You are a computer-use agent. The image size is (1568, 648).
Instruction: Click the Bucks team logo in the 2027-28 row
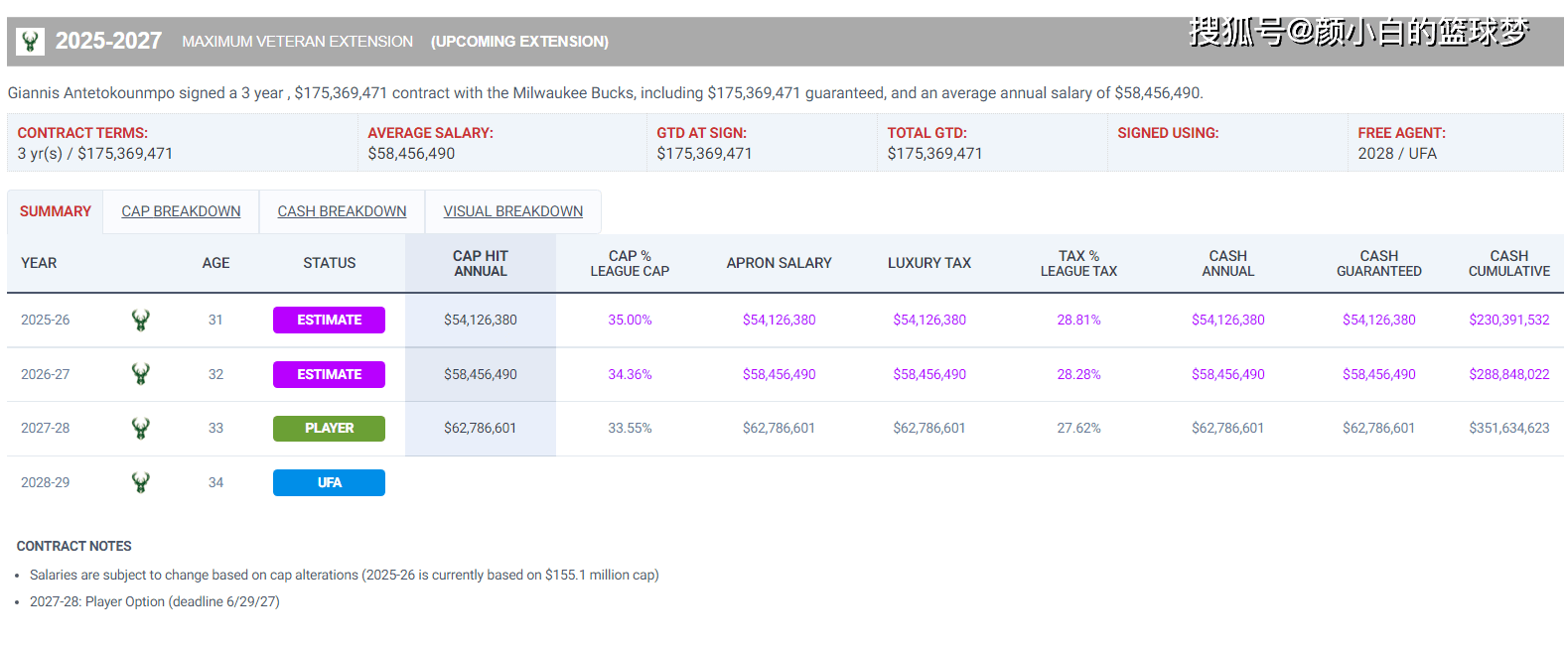pos(141,428)
